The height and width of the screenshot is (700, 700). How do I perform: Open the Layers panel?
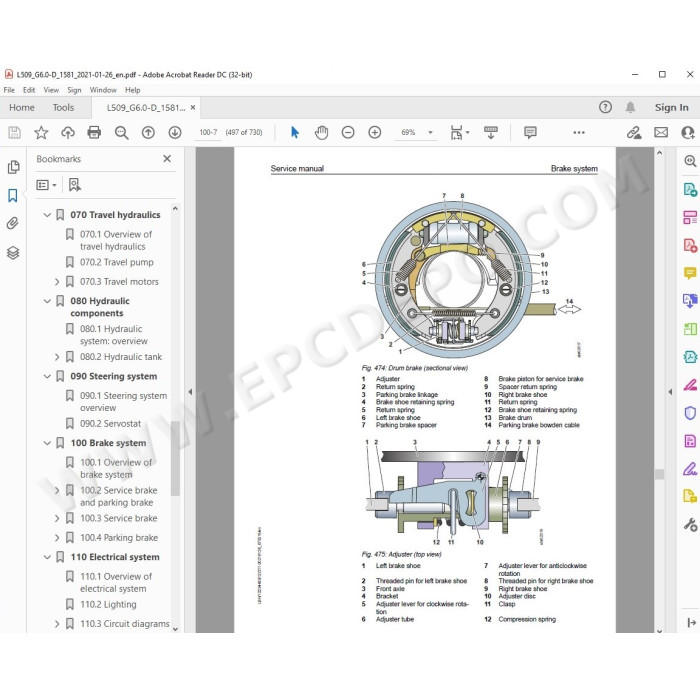(13, 253)
